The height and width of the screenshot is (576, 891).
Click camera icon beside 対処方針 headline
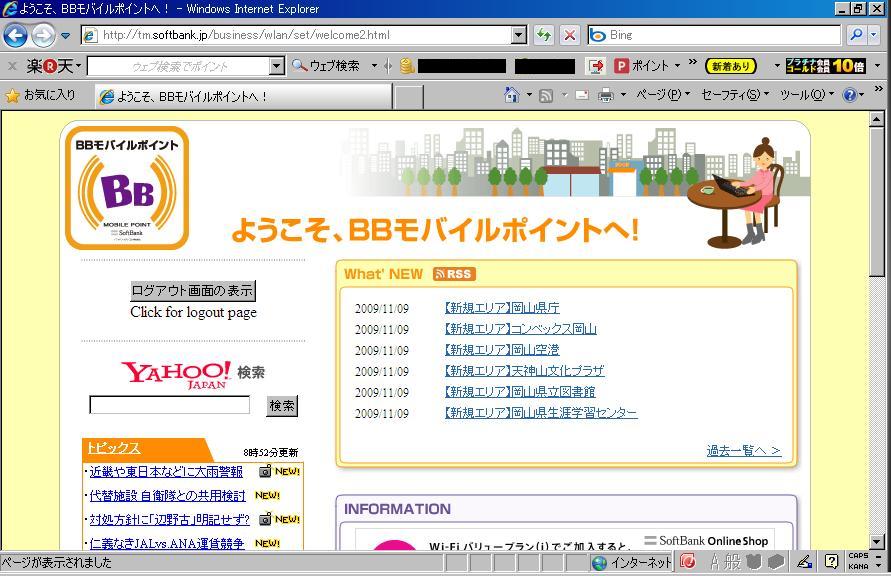[x=265, y=519]
